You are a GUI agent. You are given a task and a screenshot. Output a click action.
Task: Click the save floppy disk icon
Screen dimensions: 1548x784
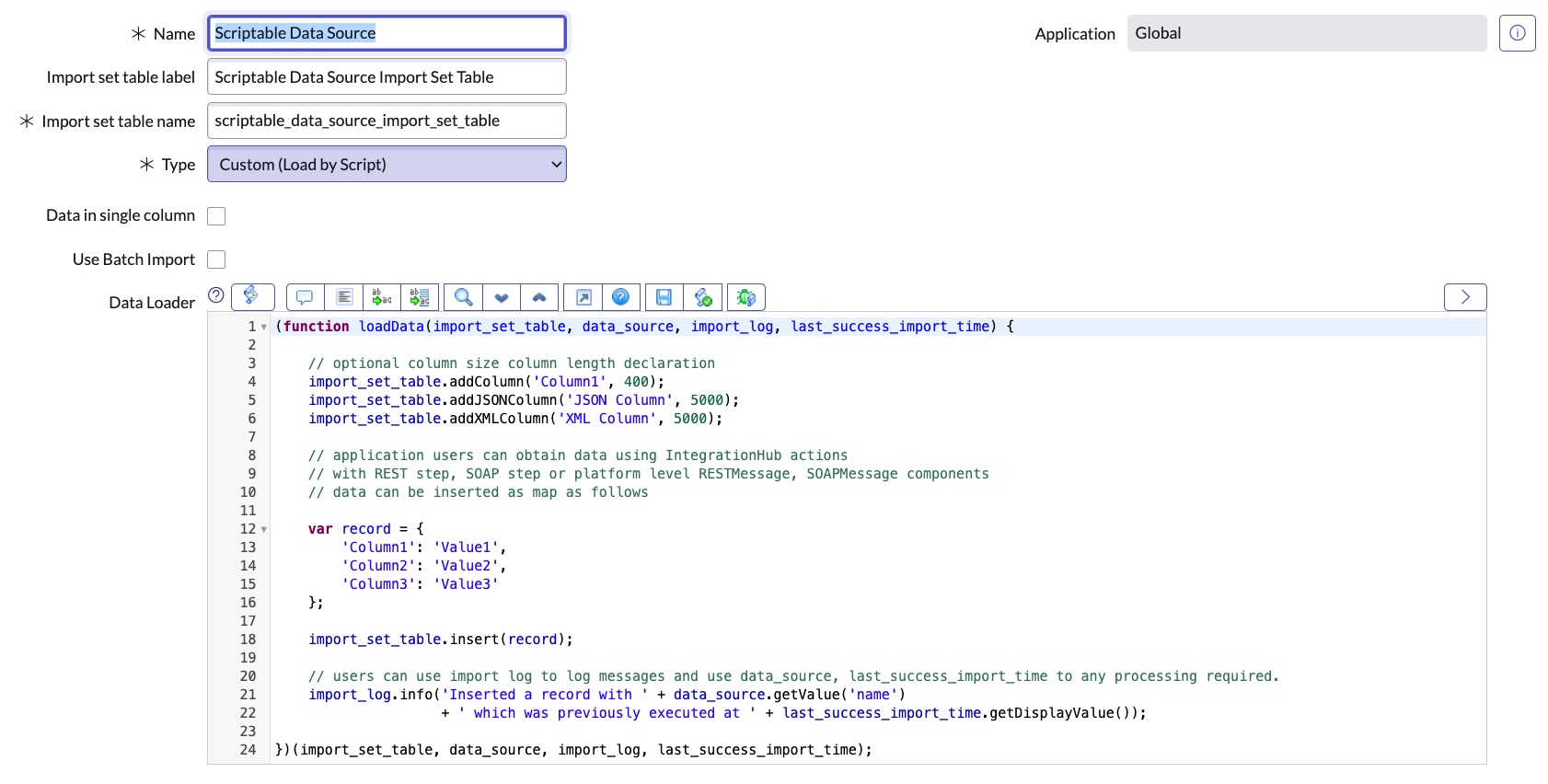664,297
